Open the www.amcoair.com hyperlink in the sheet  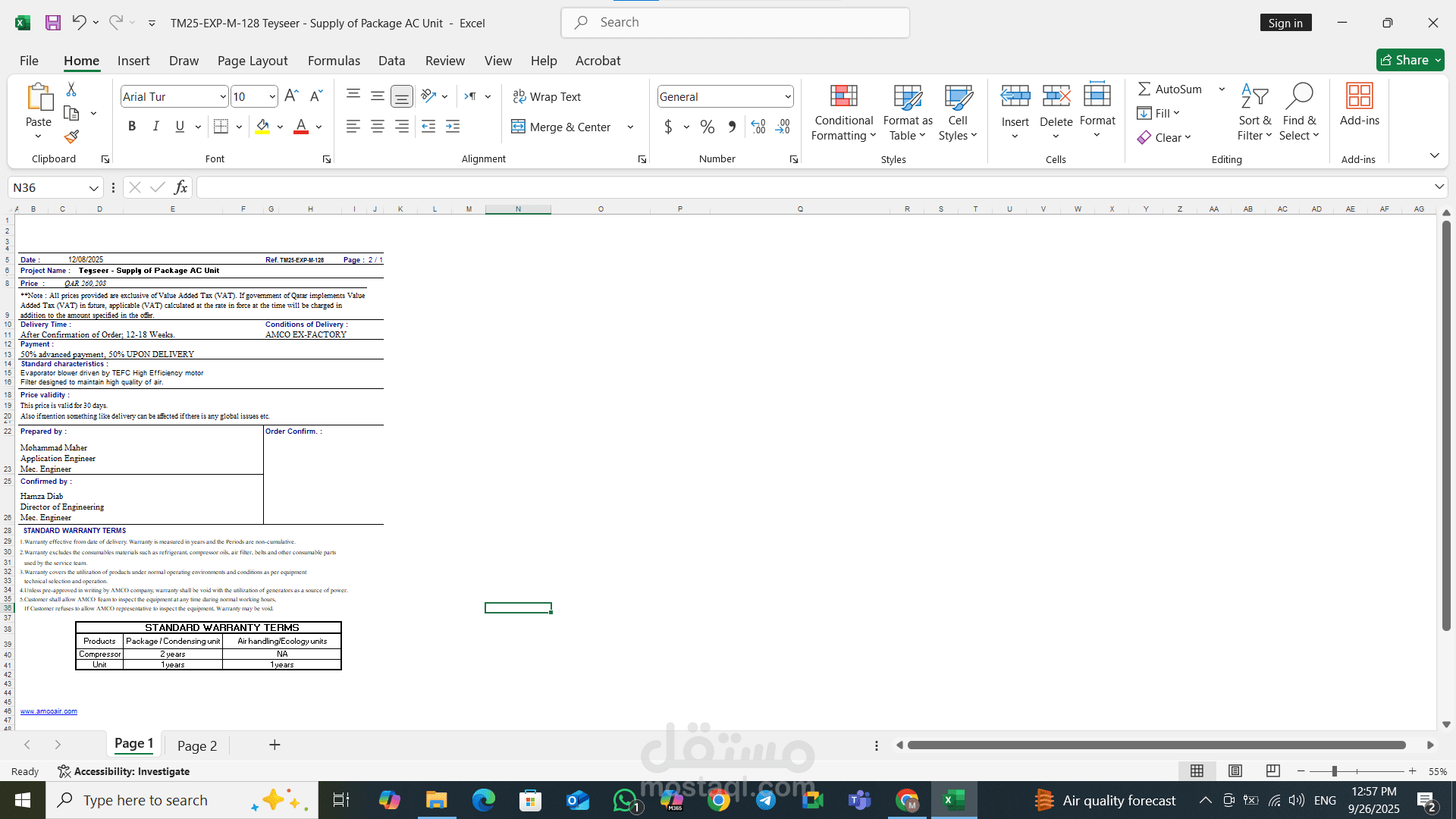[x=49, y=711]
